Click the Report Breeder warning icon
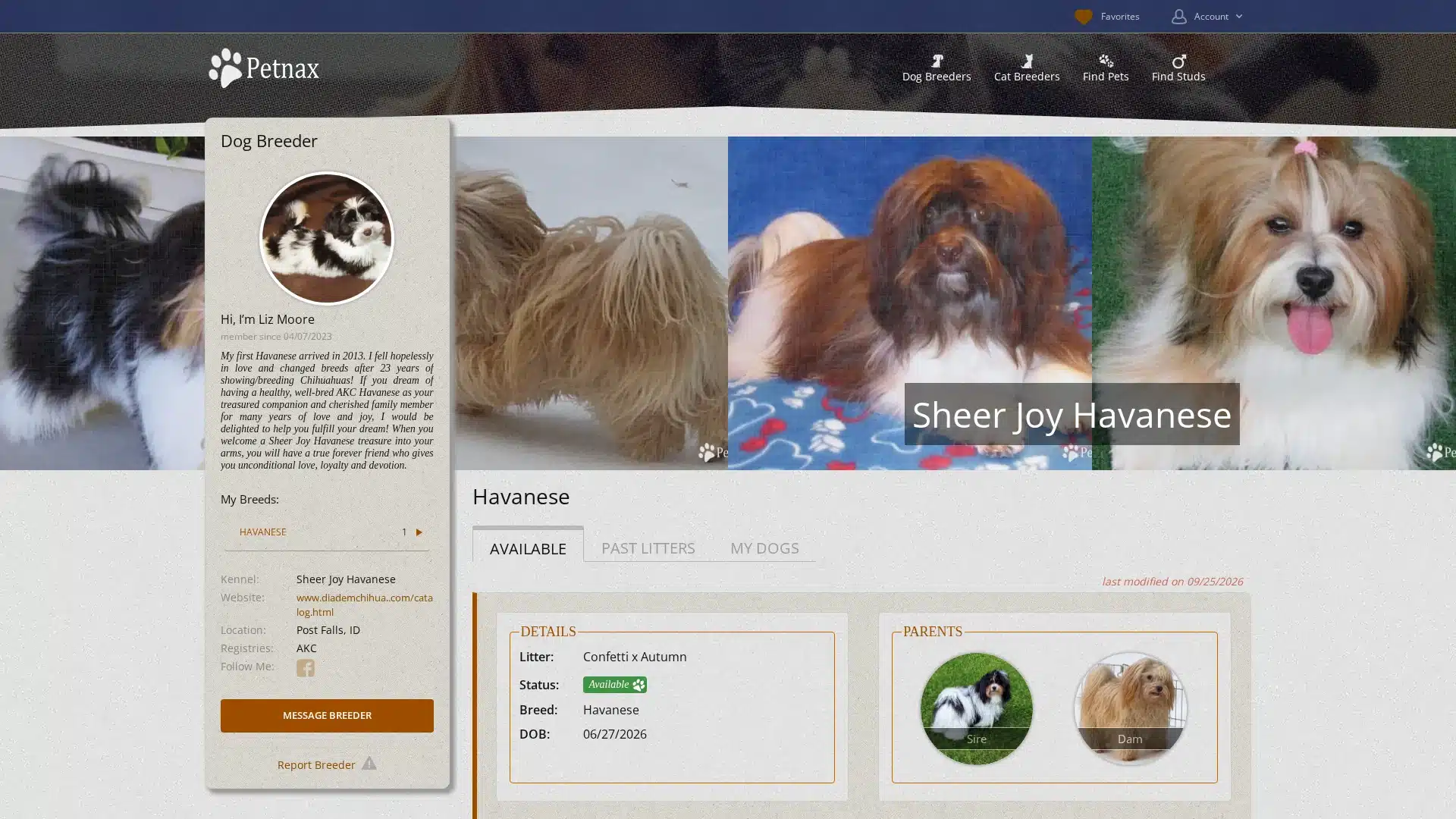The height and width of the screenshot is (819, 1456). coord(369,763)
